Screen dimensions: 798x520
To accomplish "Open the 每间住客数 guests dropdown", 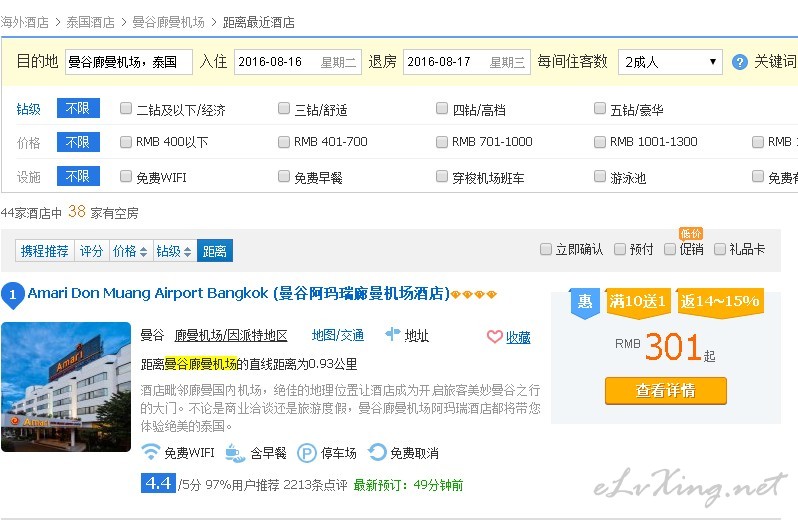I will pos(670,62).
